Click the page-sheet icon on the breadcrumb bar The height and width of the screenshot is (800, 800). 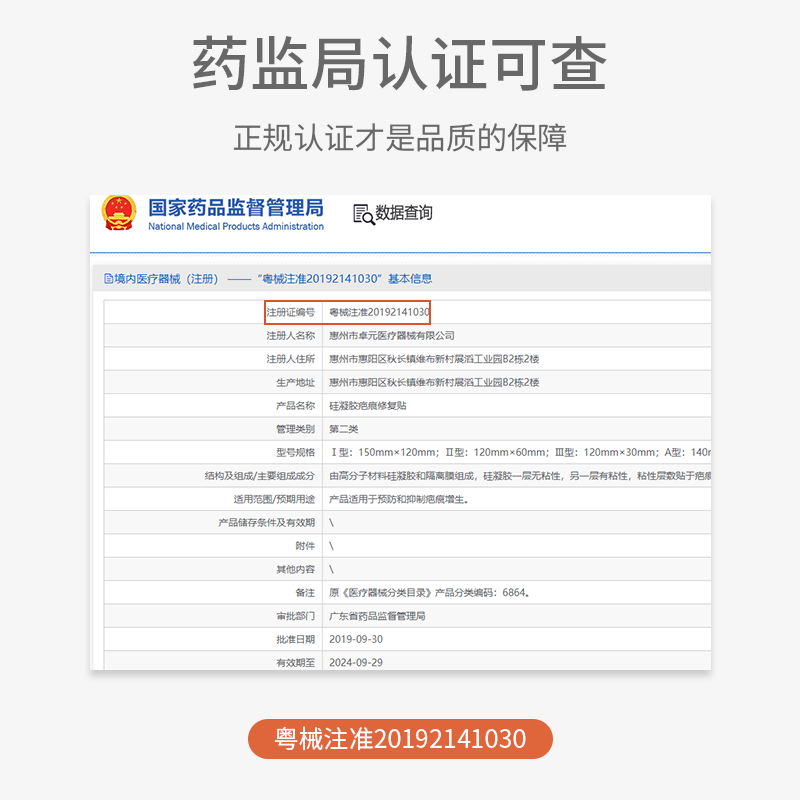click(x=107, y=276)
